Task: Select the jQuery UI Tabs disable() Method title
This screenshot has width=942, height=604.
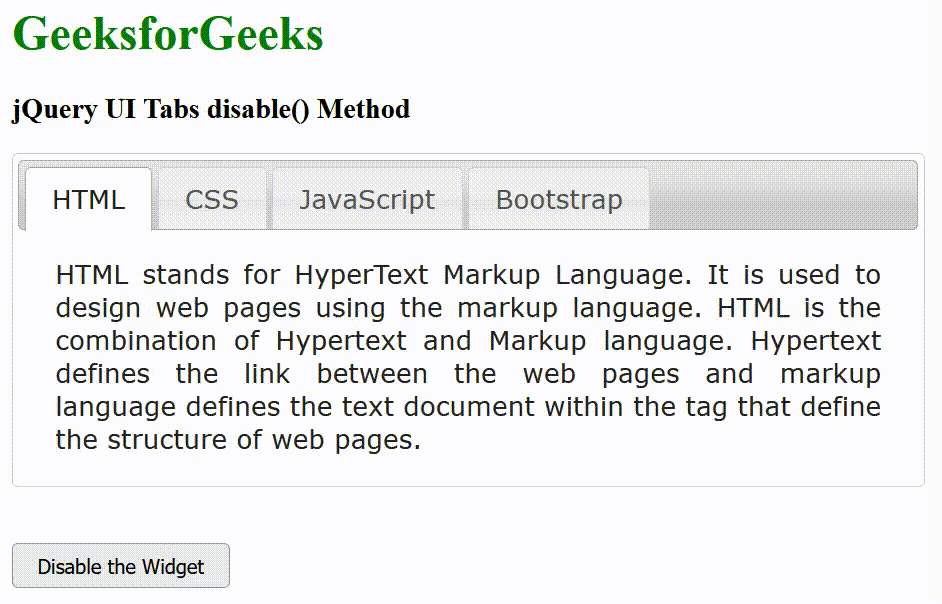Action: 210,109
